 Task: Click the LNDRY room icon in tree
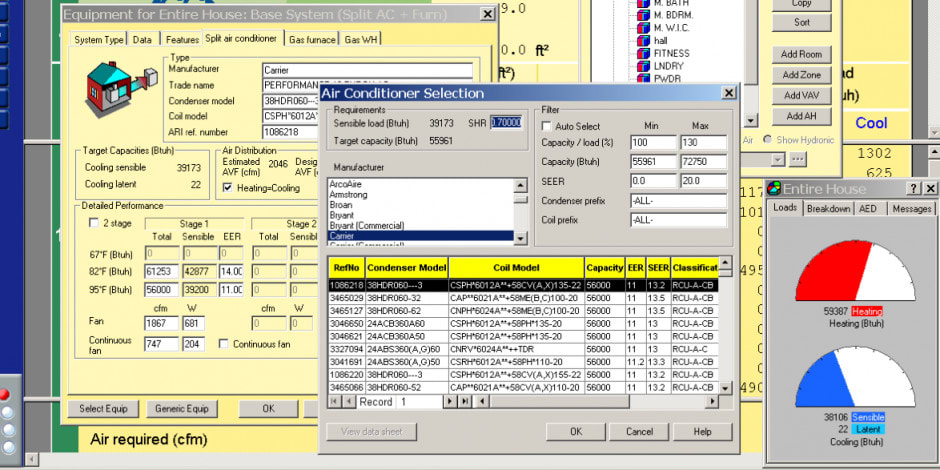click(x=644, y=66)
